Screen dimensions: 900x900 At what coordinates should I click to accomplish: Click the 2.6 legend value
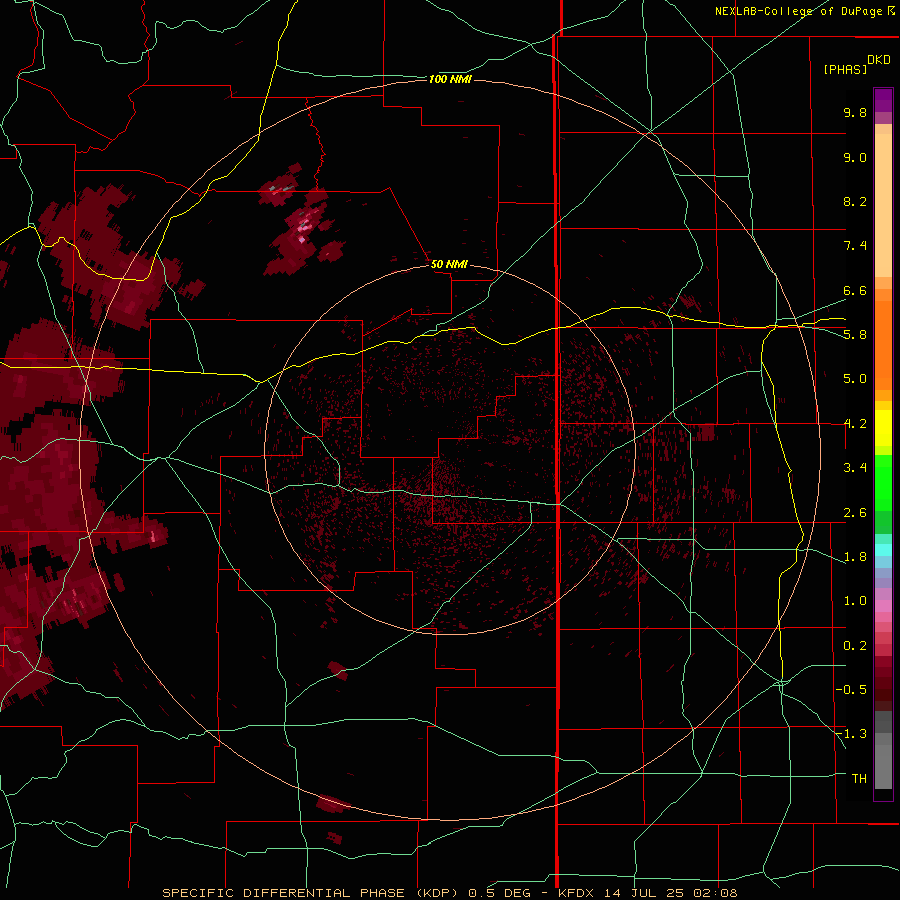855,513
